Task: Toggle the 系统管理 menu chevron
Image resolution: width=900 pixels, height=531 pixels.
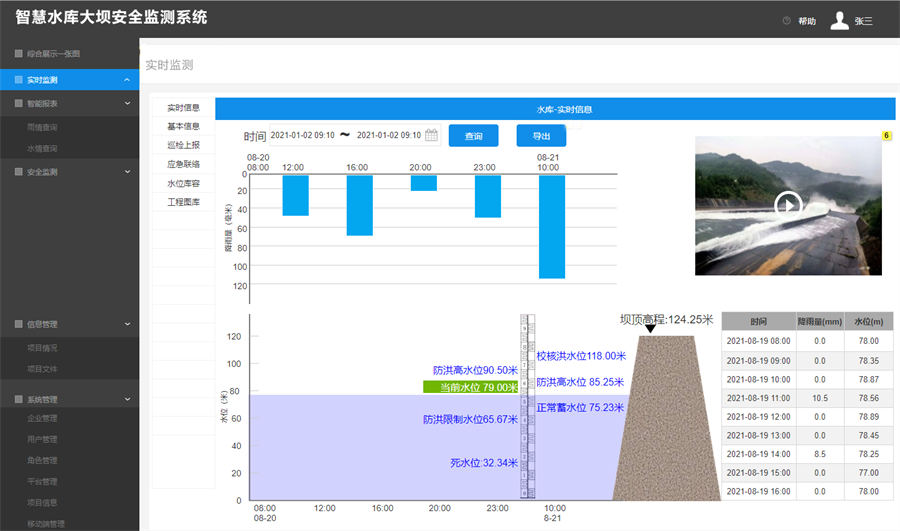Action: (127, 399)
